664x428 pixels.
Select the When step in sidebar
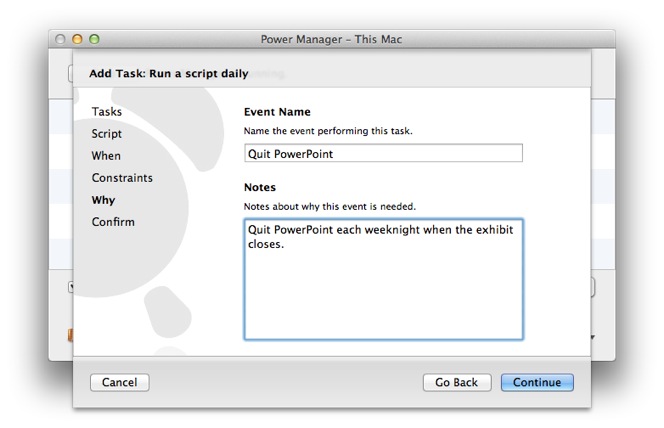[x=106, y=156]
